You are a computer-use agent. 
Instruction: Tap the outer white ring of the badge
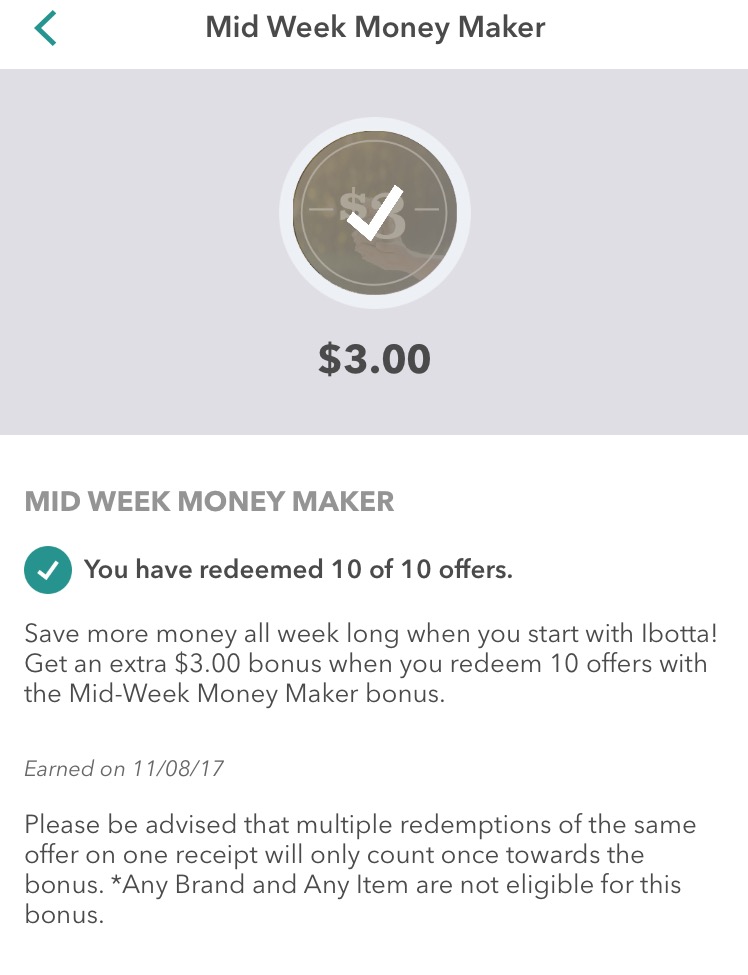tap(374, 124)
